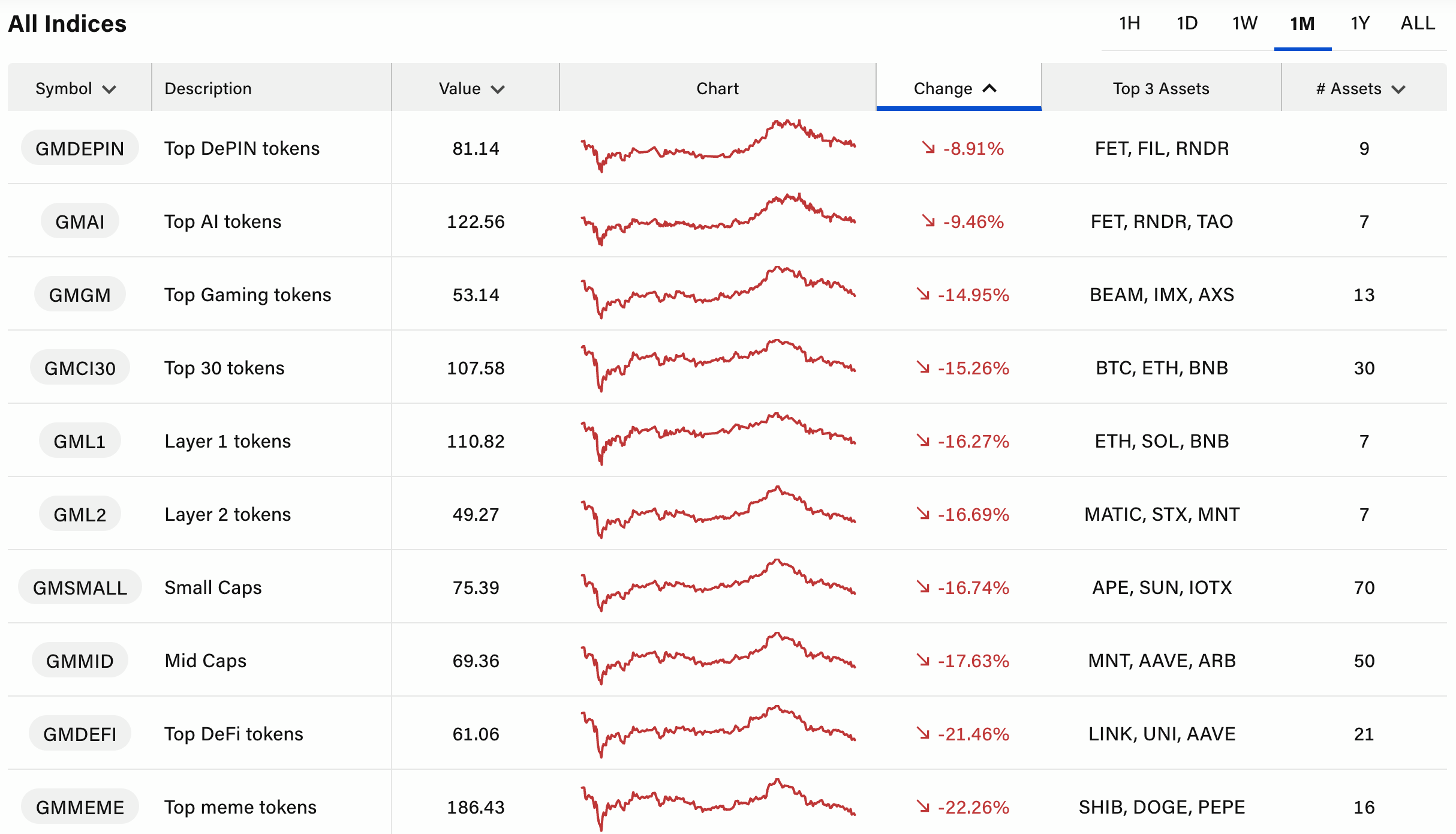
Task: Click the down-arrow icon beside -8.91% change
Action: coord(928,148)
